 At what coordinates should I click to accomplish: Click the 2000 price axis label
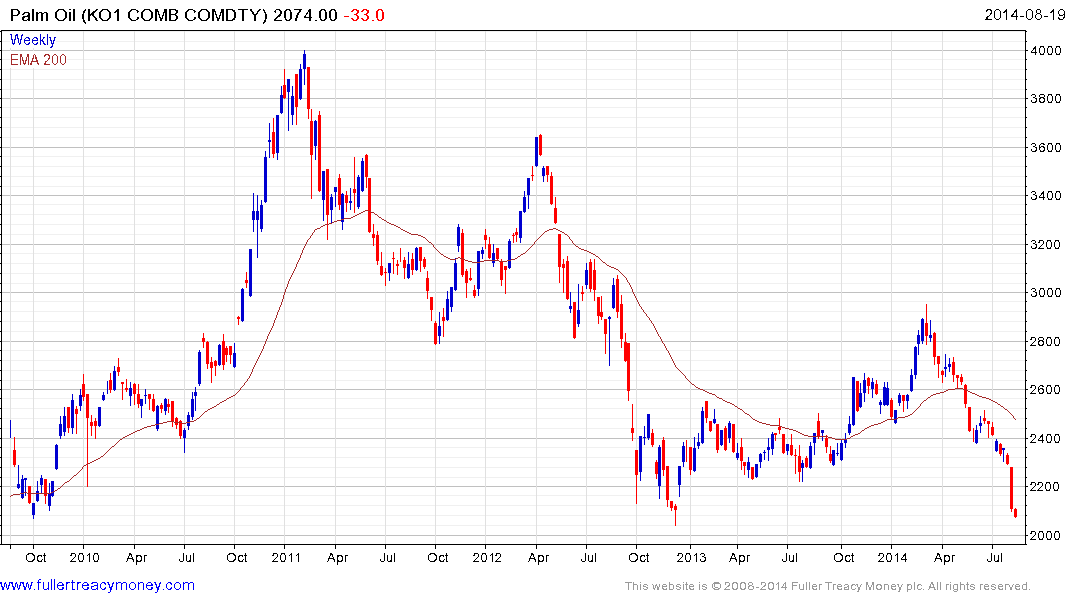tap(1046, 536)
